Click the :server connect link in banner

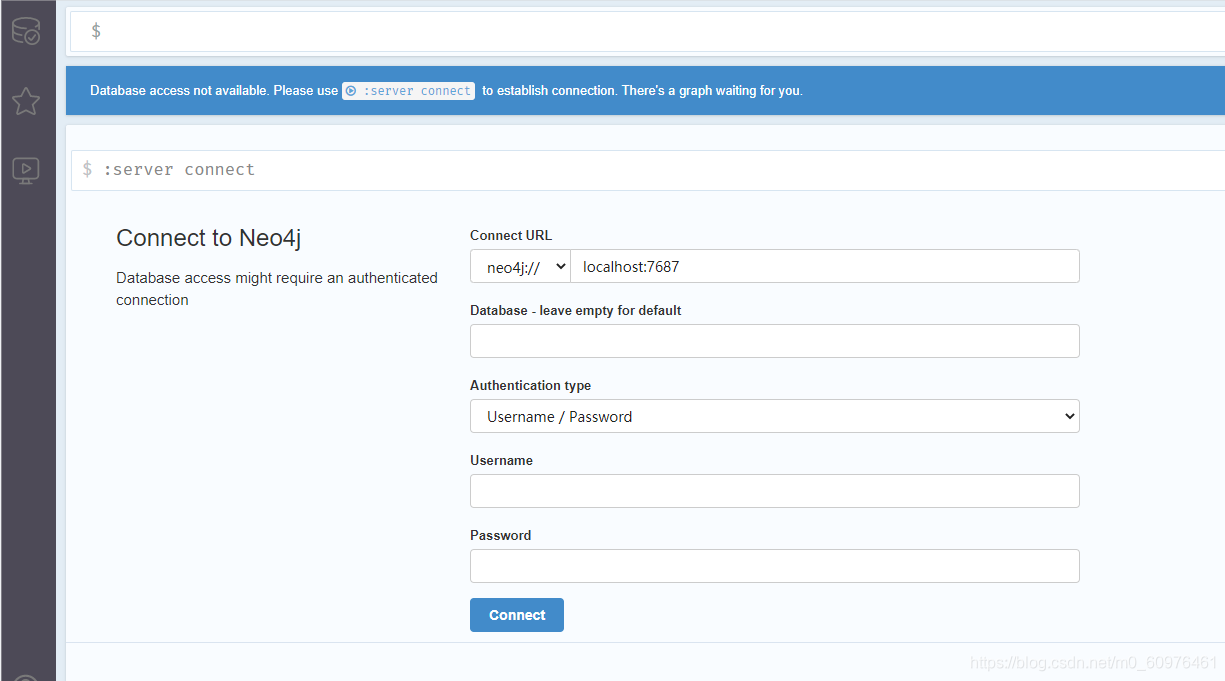pyautogui.click(x=408, y=91)
